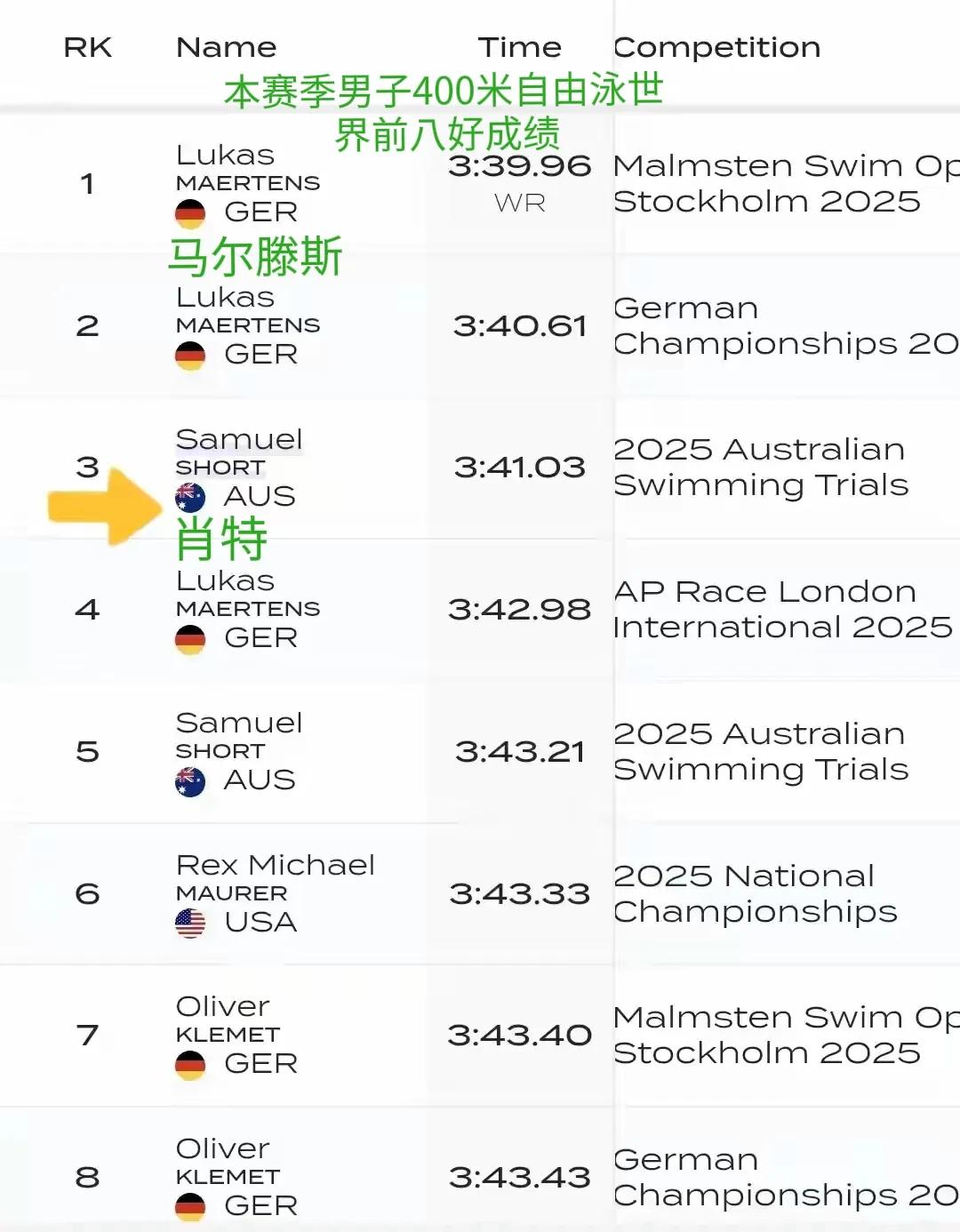Open the 2025 National Championships competition
This screenshot has height=1232, width=960.
pos(756,894)
